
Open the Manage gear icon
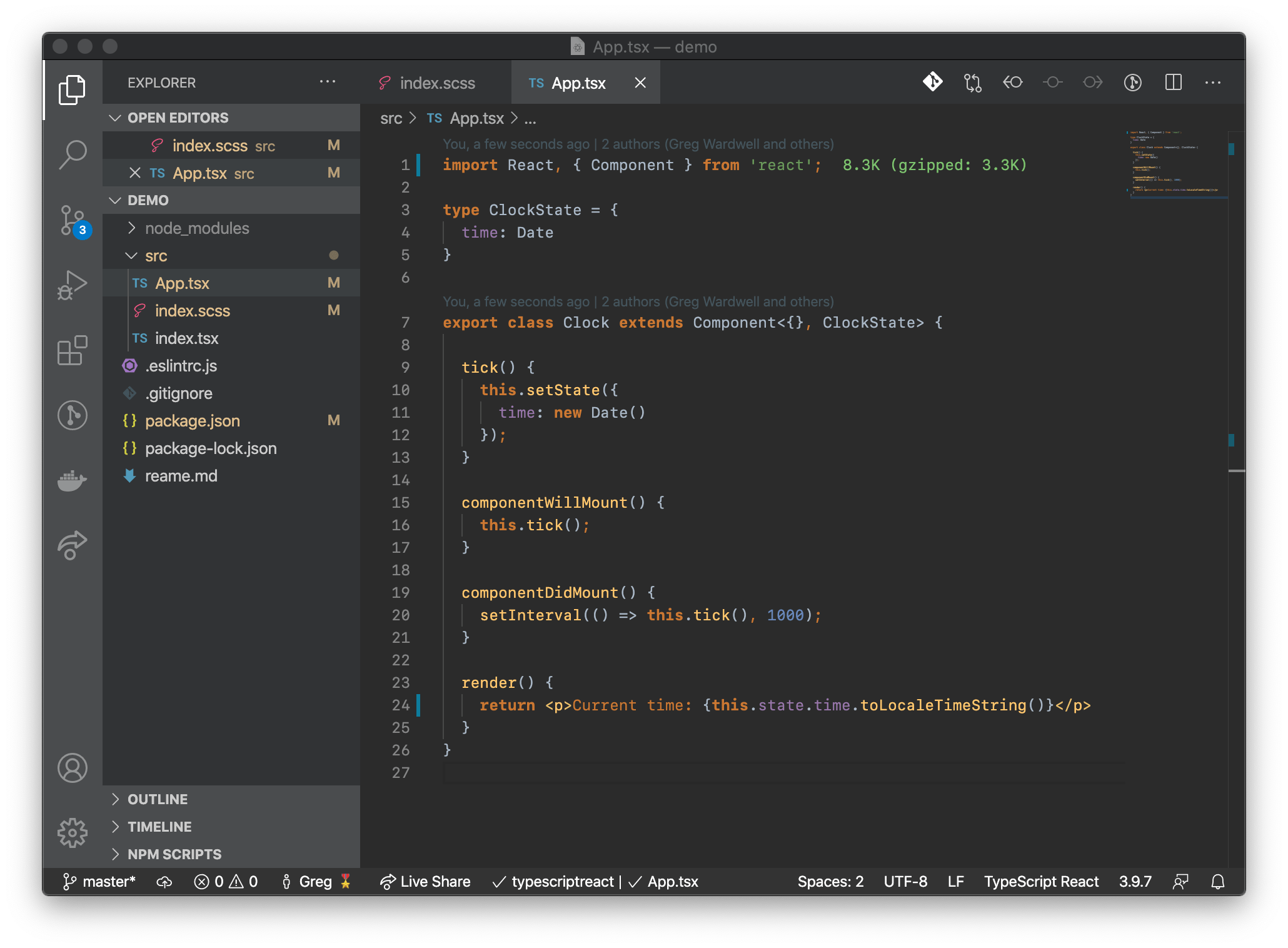[x=73, y=832]
